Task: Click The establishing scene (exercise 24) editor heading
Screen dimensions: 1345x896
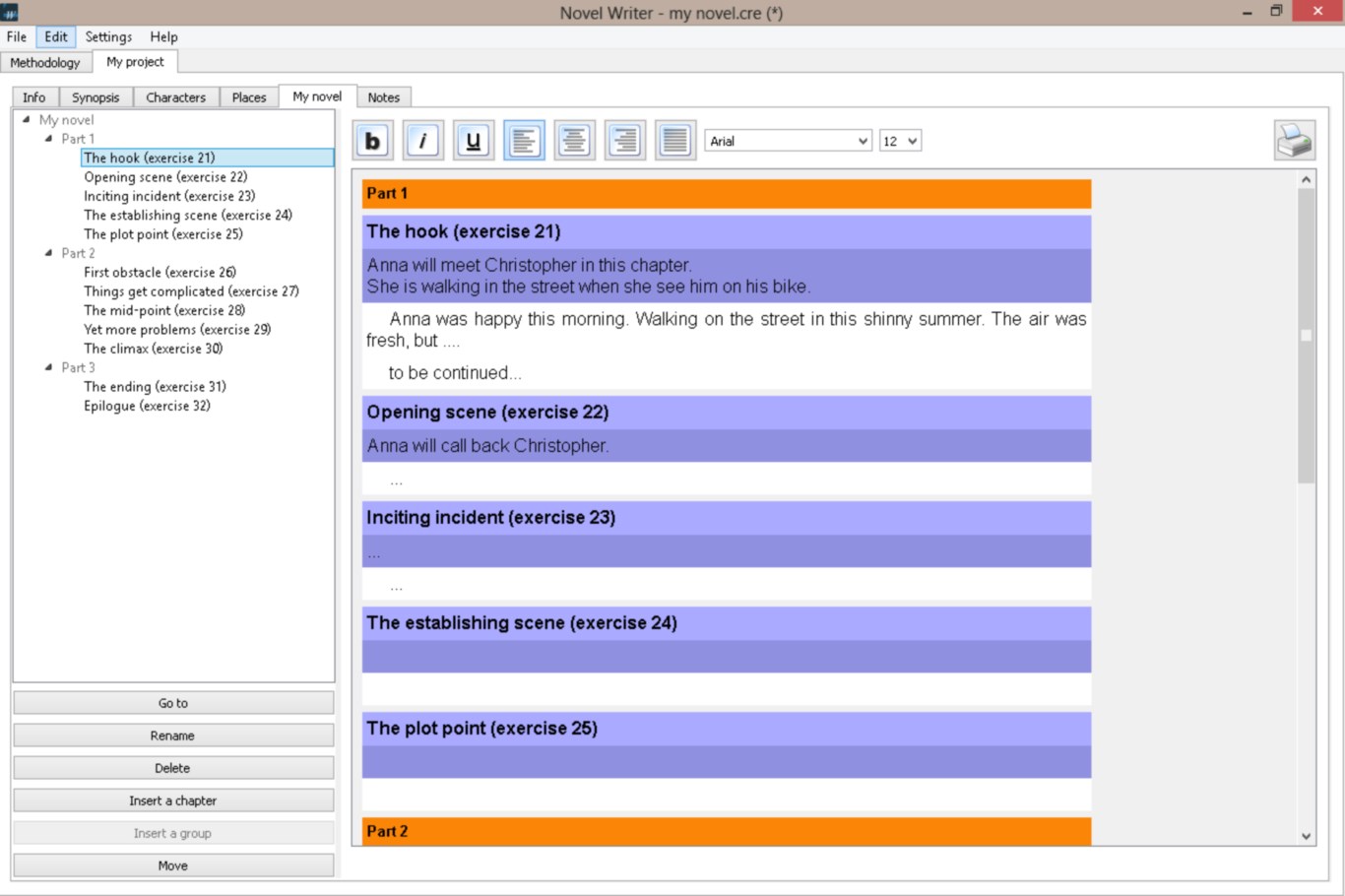Action: (727, 623)
